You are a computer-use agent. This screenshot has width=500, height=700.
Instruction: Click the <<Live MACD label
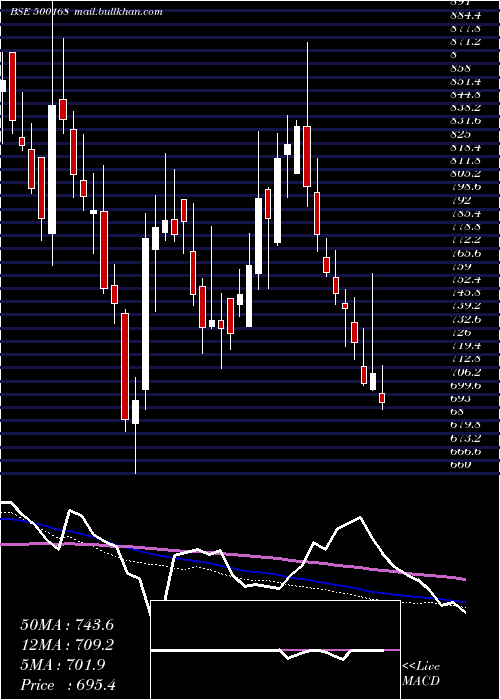coord(421,674)
